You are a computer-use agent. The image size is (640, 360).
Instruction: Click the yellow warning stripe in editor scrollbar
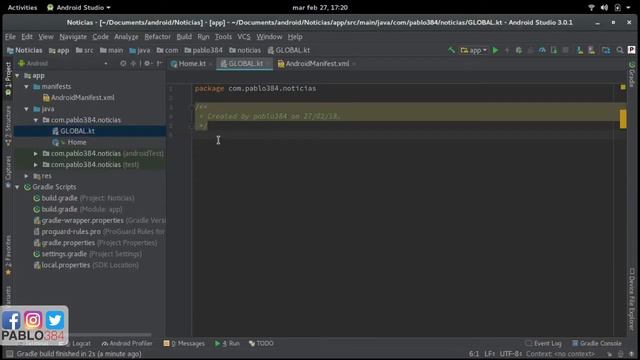pyautogui.click(x=623, y=119)
